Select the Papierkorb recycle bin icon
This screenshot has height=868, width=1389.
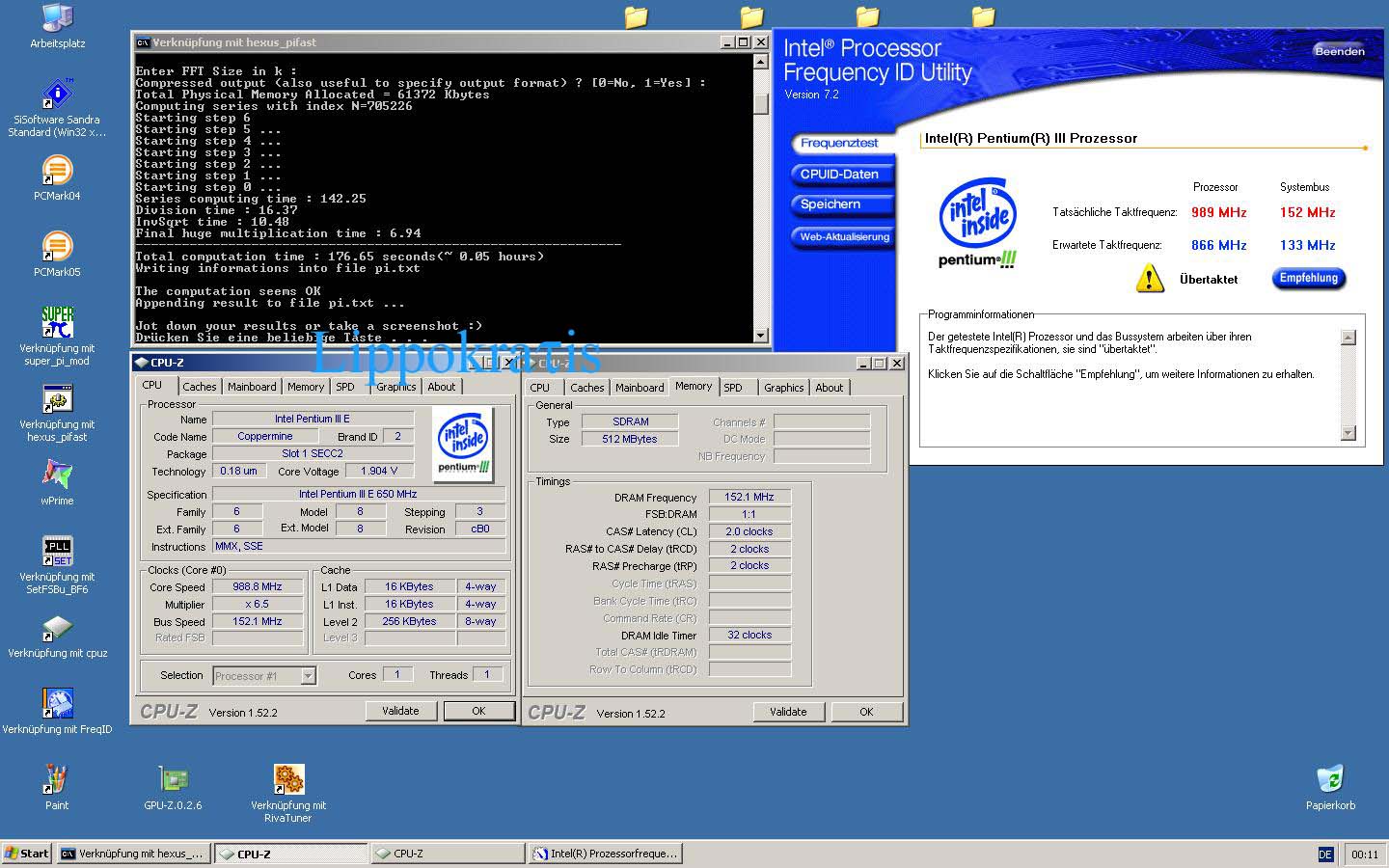[1330, 779]
